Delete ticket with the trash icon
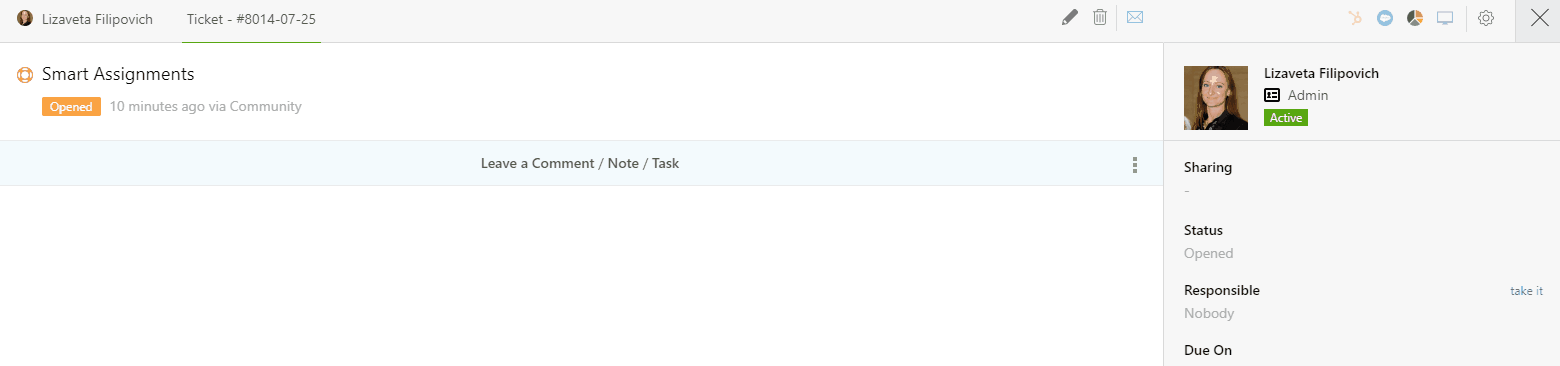This screenshot has height=366, width=1560. [1100, 18]
